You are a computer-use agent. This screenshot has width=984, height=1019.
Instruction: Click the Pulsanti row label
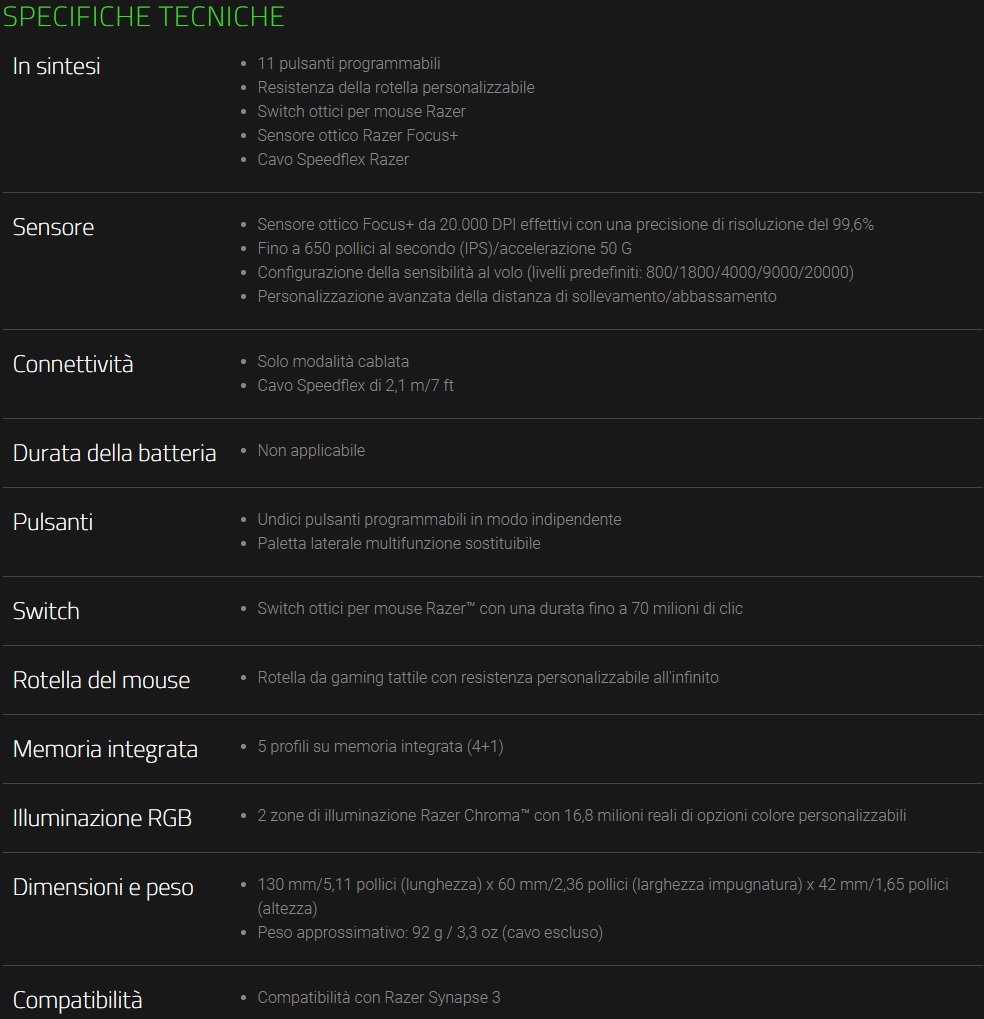[52, 522]
